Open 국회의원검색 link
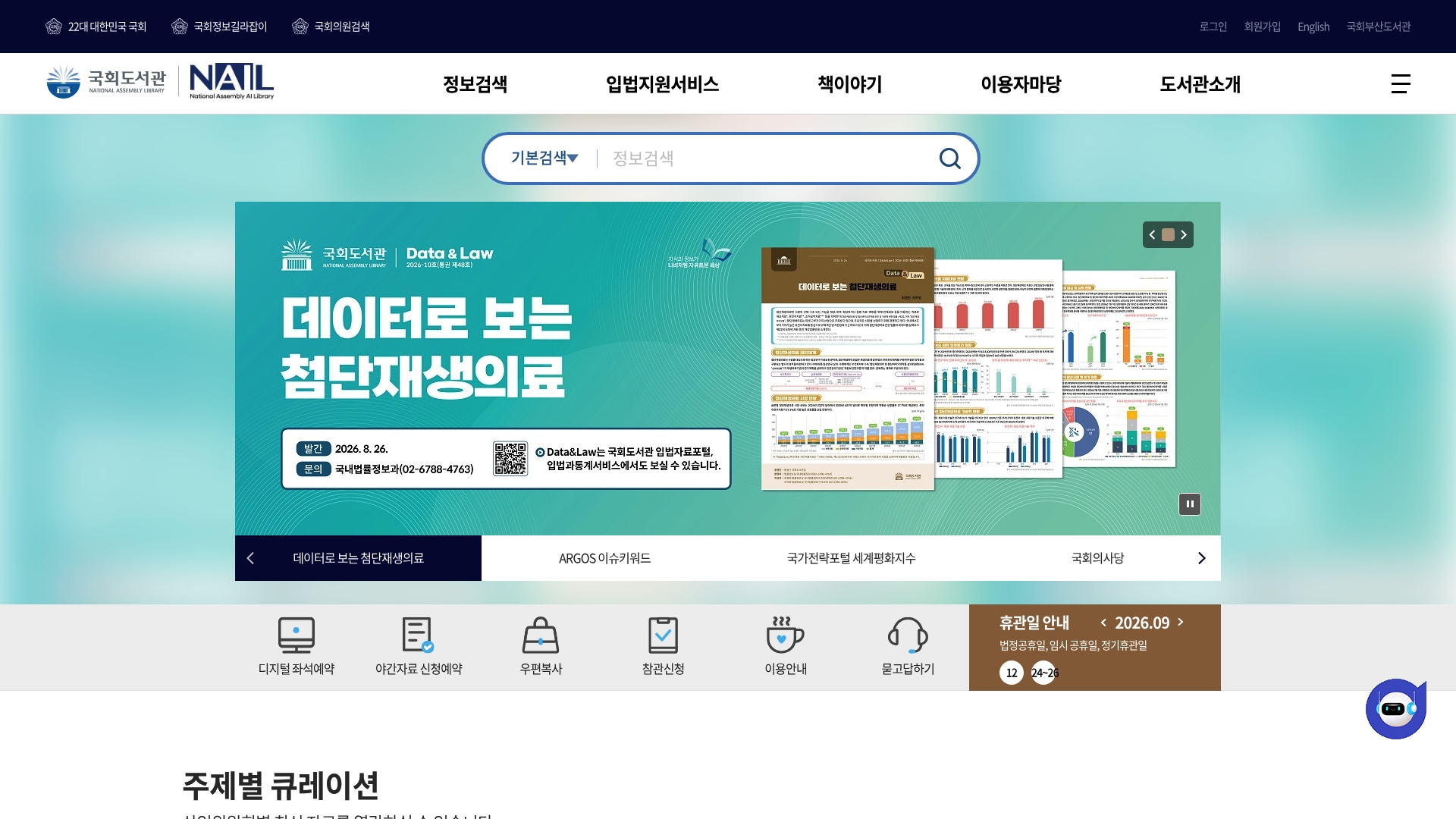The width and height of the screenshot is (1456, 819). pos(331,27)
